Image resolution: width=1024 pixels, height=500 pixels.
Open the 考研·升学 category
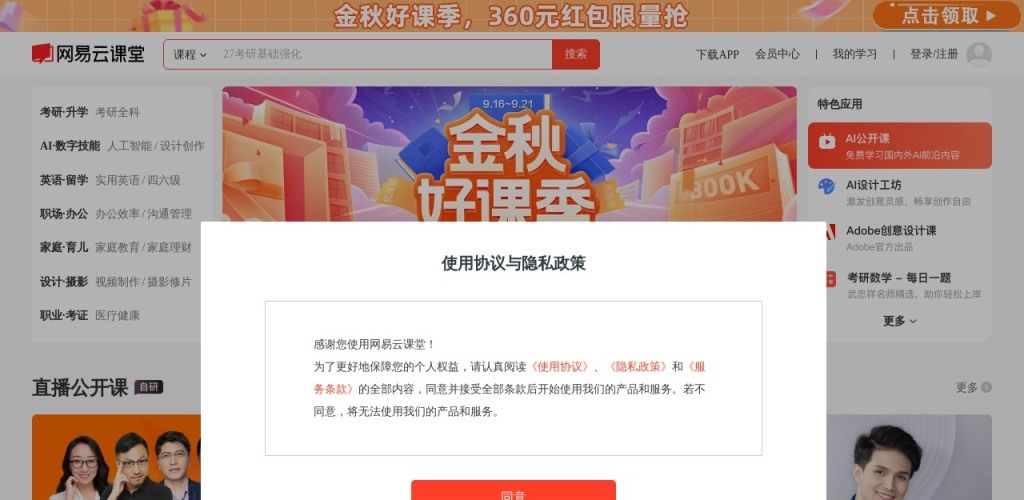click(x=64, y=112)
